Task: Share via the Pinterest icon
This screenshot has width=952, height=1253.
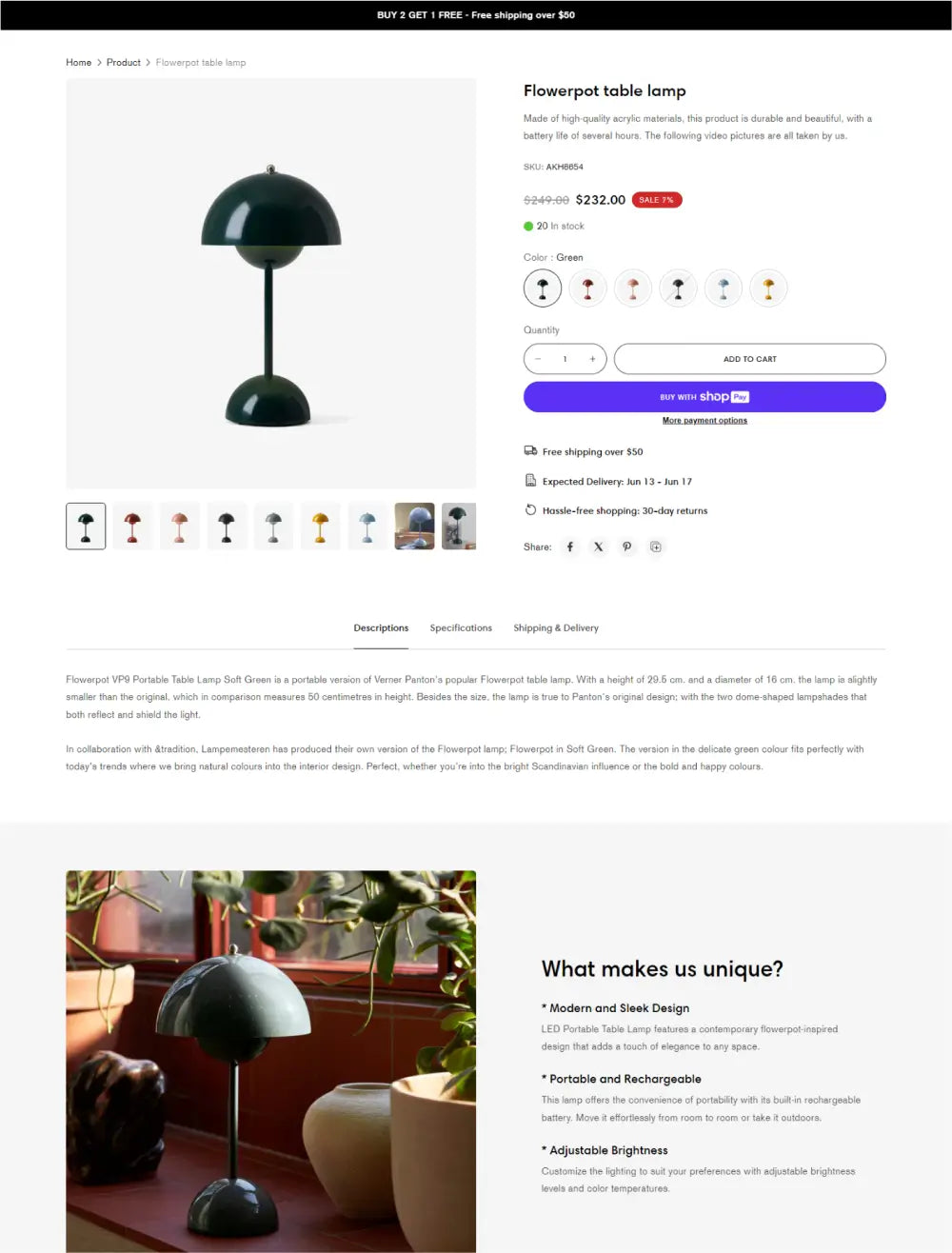Action: tap(627, 547)
